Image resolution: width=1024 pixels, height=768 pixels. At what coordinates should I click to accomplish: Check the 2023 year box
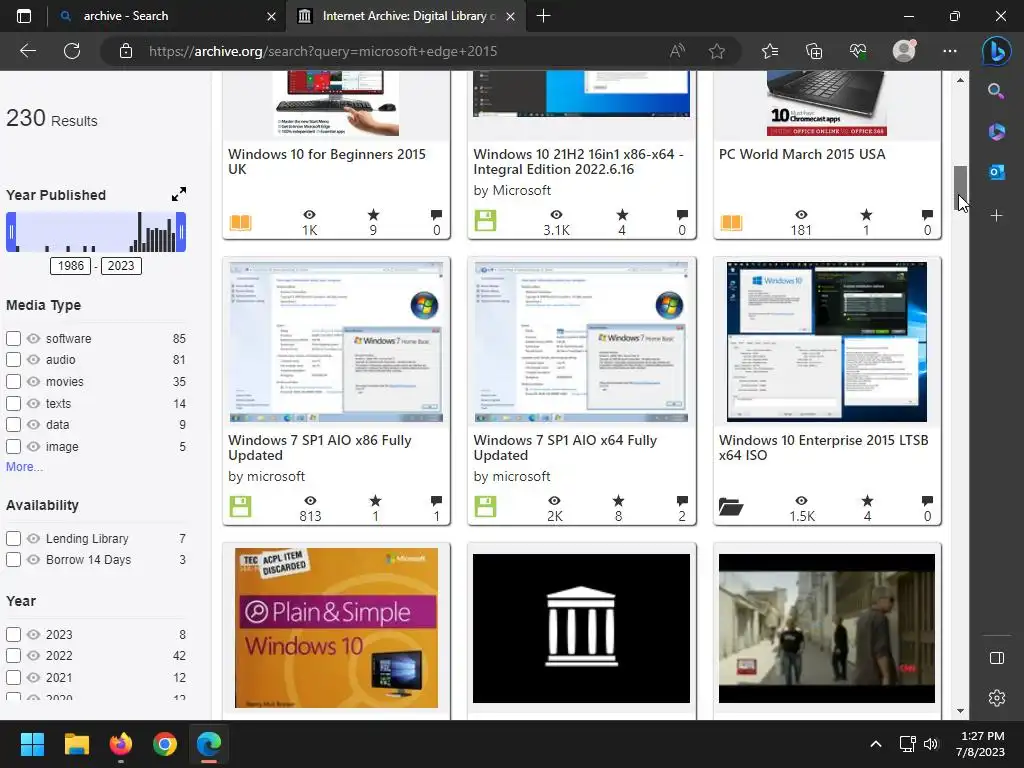(x=14, y=634)
